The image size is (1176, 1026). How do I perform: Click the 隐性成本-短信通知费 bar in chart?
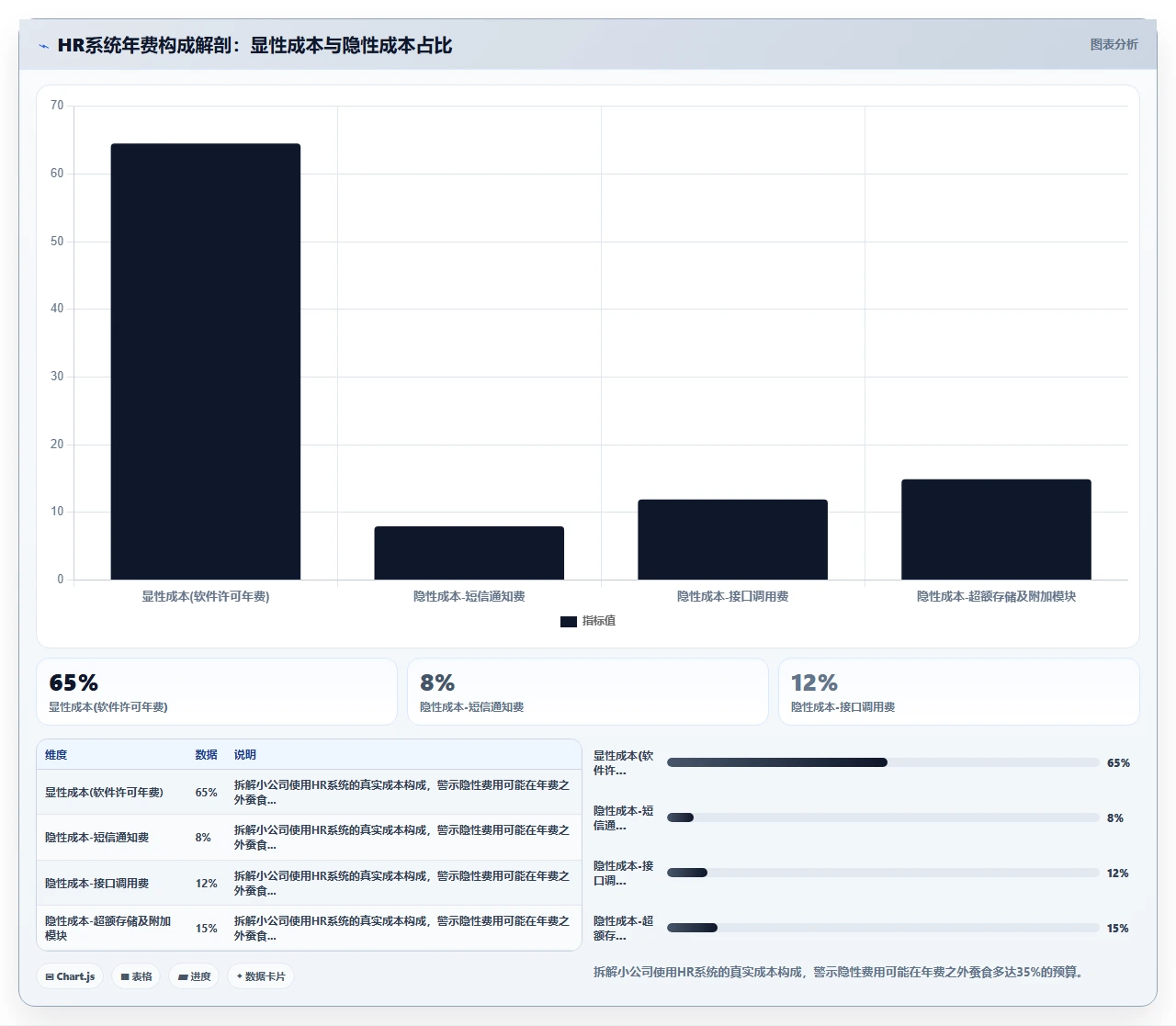[469, 553]
